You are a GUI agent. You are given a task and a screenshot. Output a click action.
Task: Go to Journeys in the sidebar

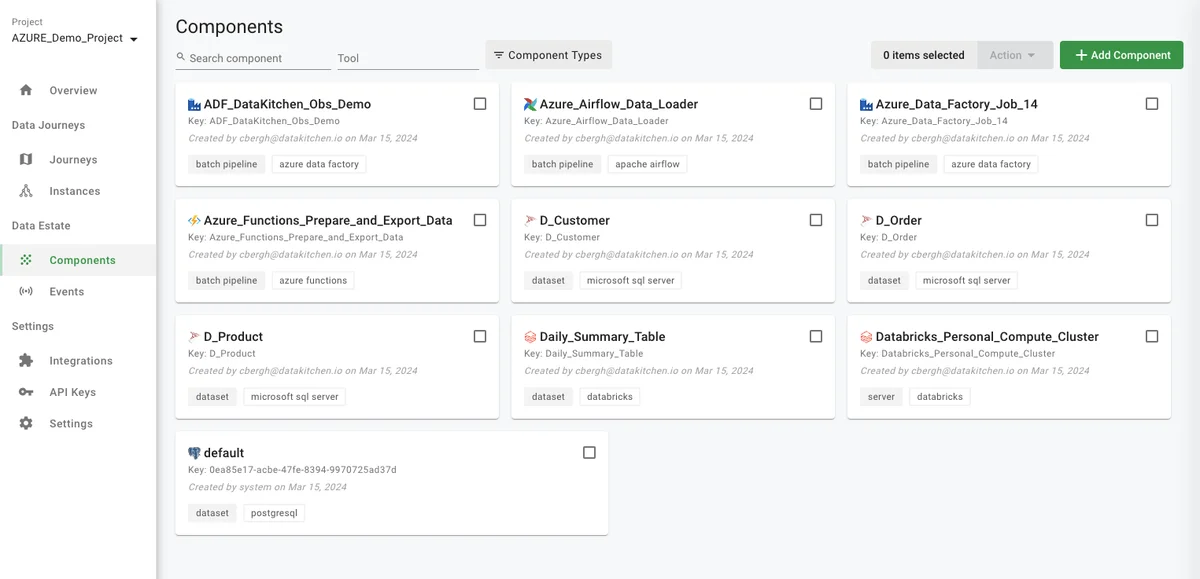tap(73, 160)
